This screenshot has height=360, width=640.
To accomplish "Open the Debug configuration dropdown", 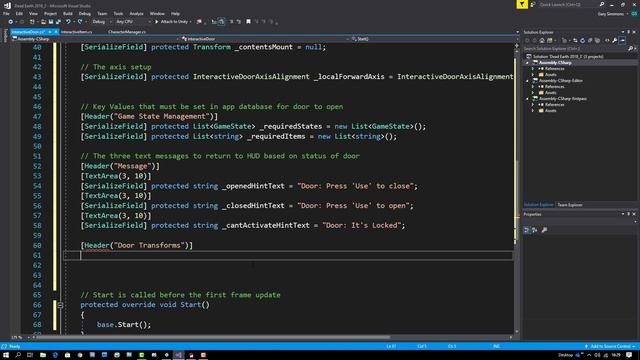I will 100,22.
